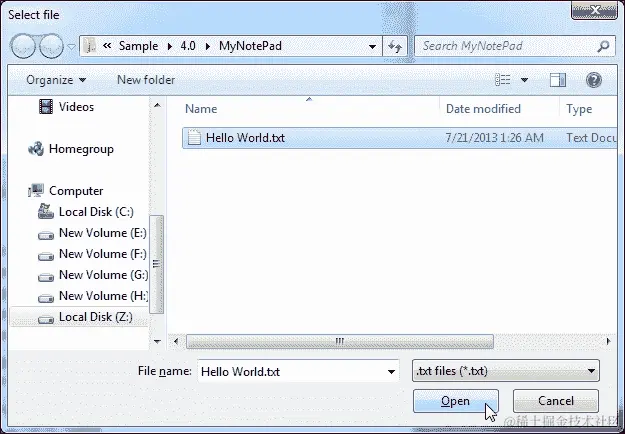The image size is (625, 434).
Task: Click file list horizontal scrollbar thumb
Action: click(x=340, y=342)
